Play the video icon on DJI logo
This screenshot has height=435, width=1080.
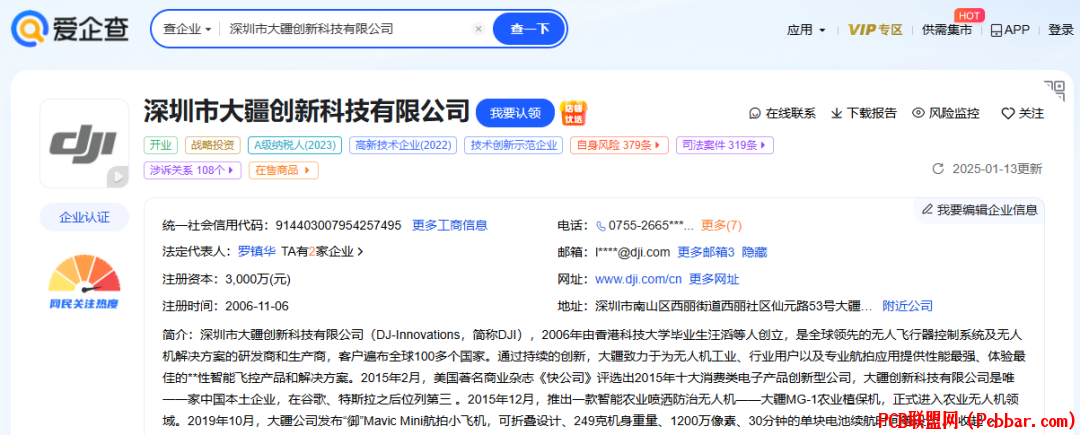[x=117, y=177]
